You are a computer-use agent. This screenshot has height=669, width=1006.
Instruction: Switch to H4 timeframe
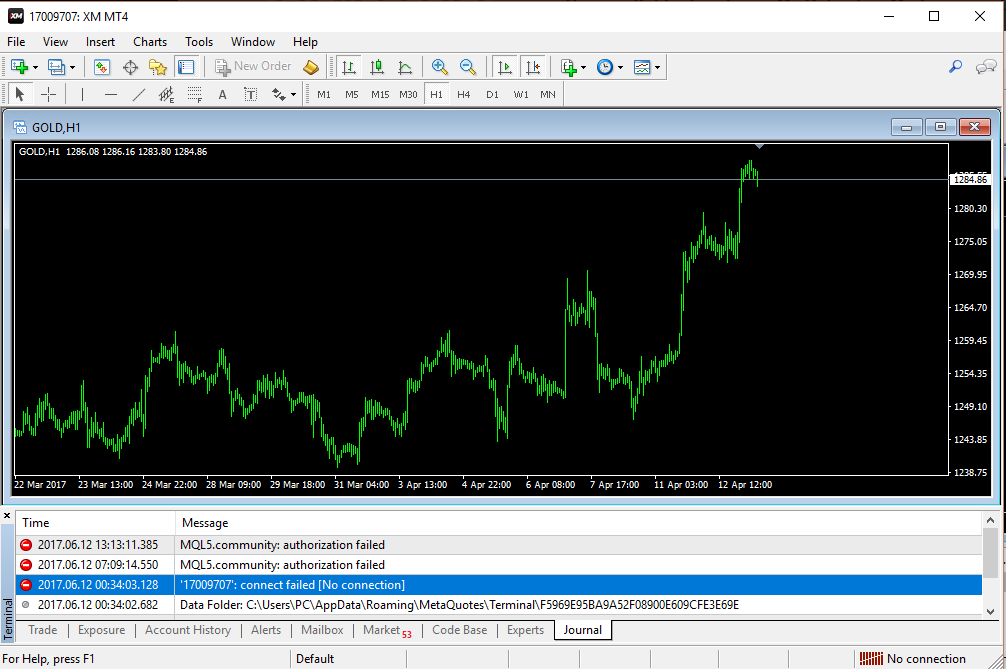(464, 94)
